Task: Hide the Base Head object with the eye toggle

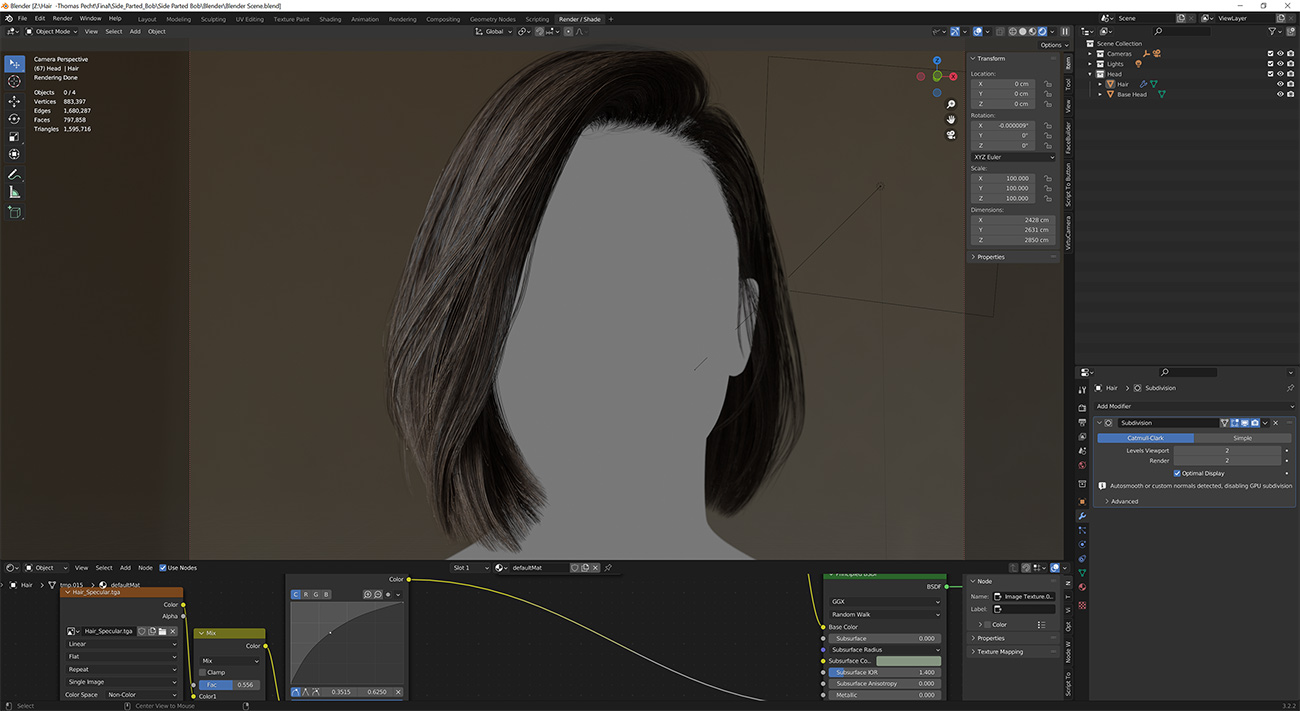Action: coord(1280,94)
